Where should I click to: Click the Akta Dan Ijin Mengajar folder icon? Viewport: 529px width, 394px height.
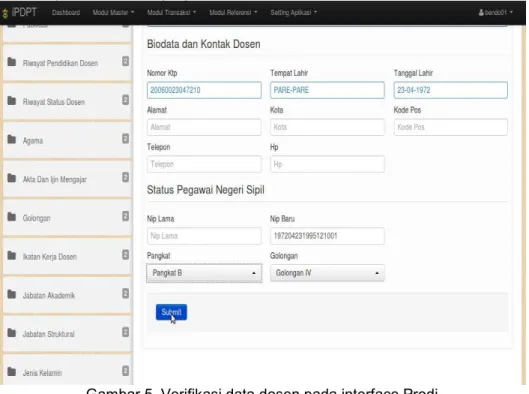(12, 178)
